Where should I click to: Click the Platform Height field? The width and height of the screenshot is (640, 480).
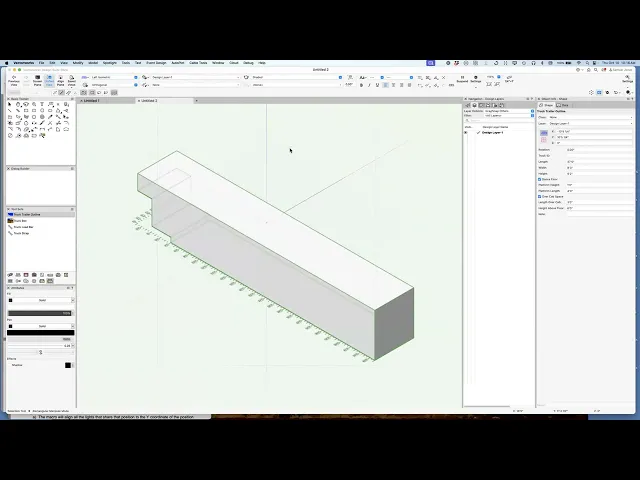[600, 185]
